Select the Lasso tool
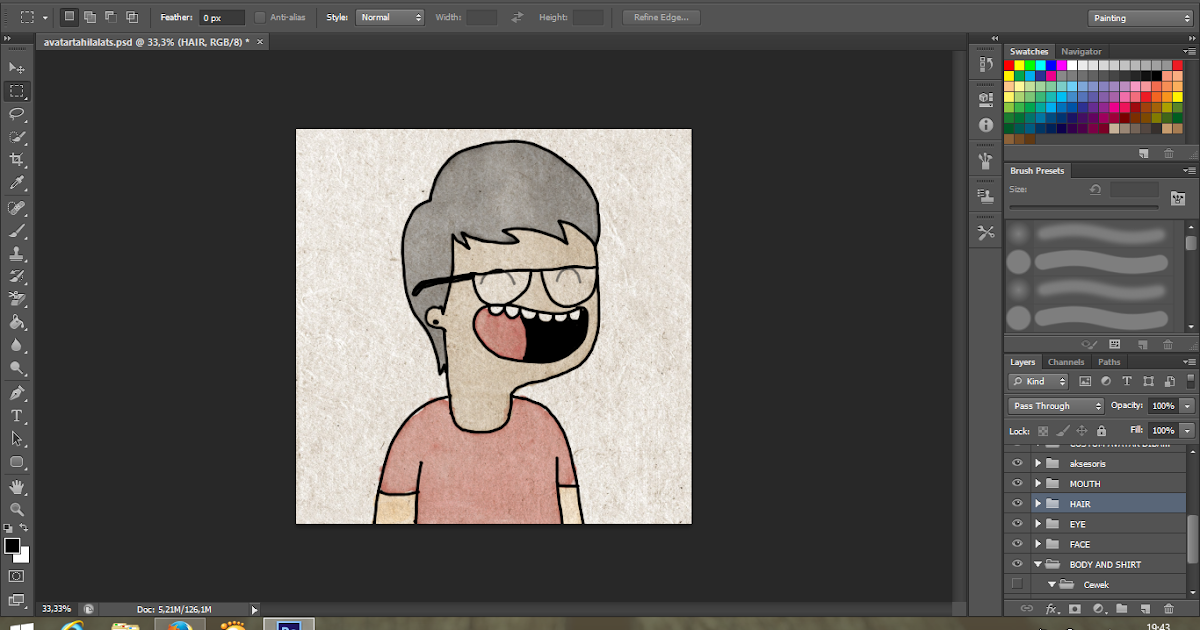 [17, 114]
